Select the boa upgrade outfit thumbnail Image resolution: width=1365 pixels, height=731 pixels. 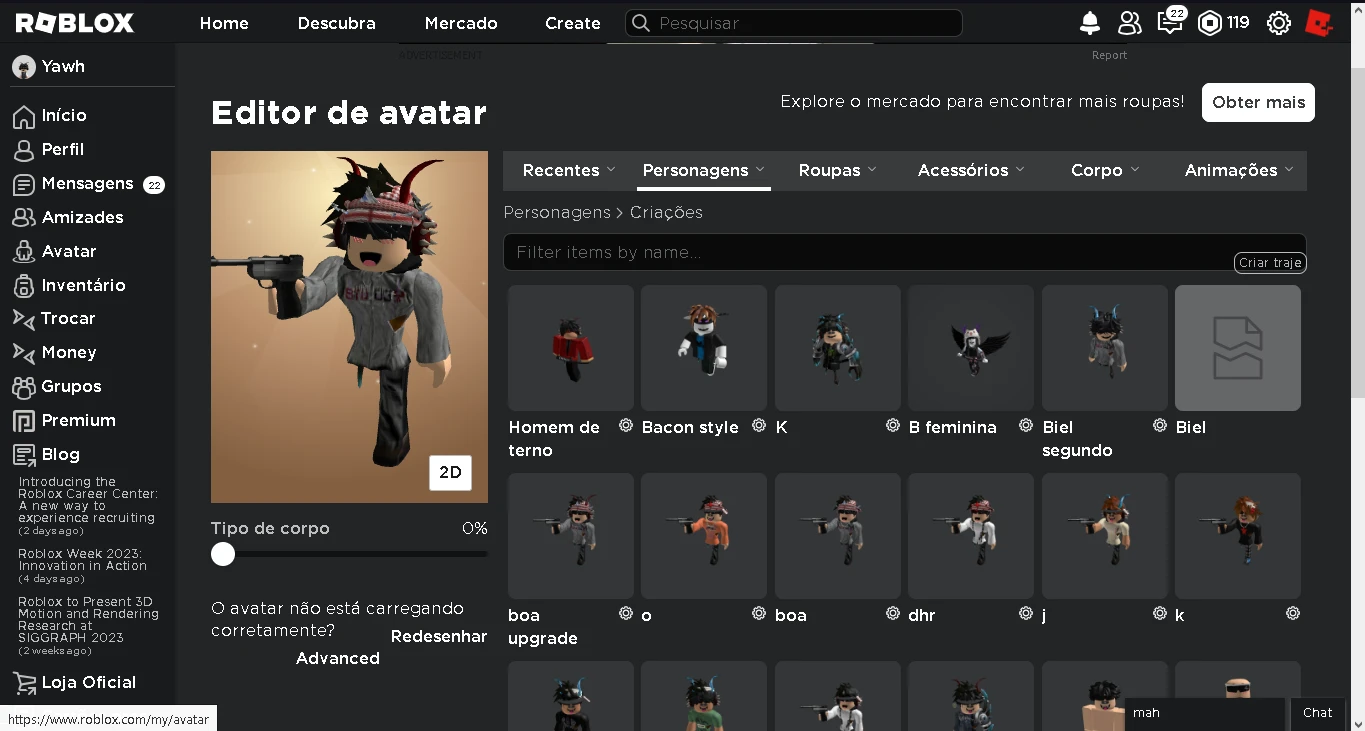[571, 536]
